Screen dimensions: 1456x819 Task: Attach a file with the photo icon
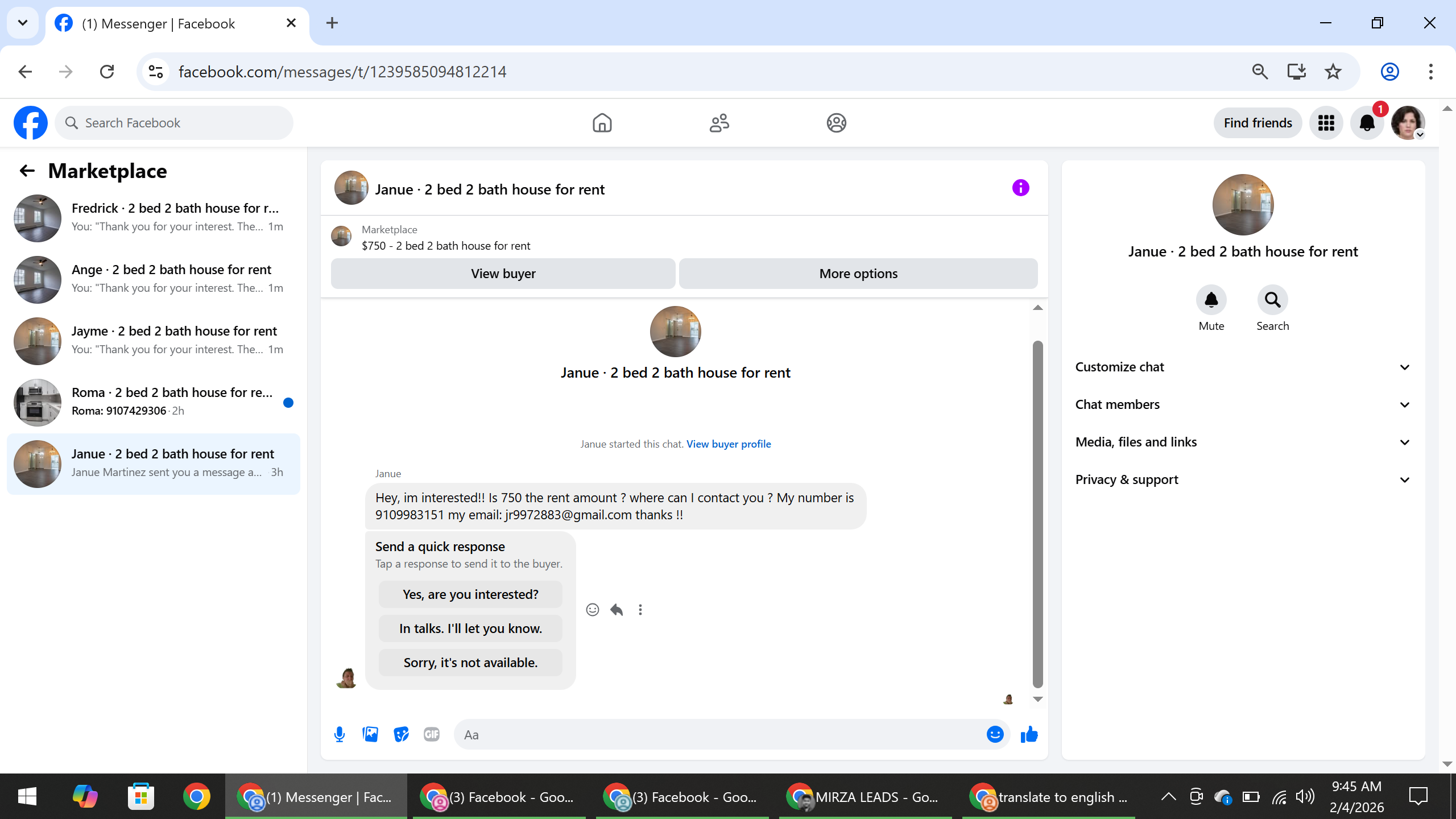click(x=370, y=734)
